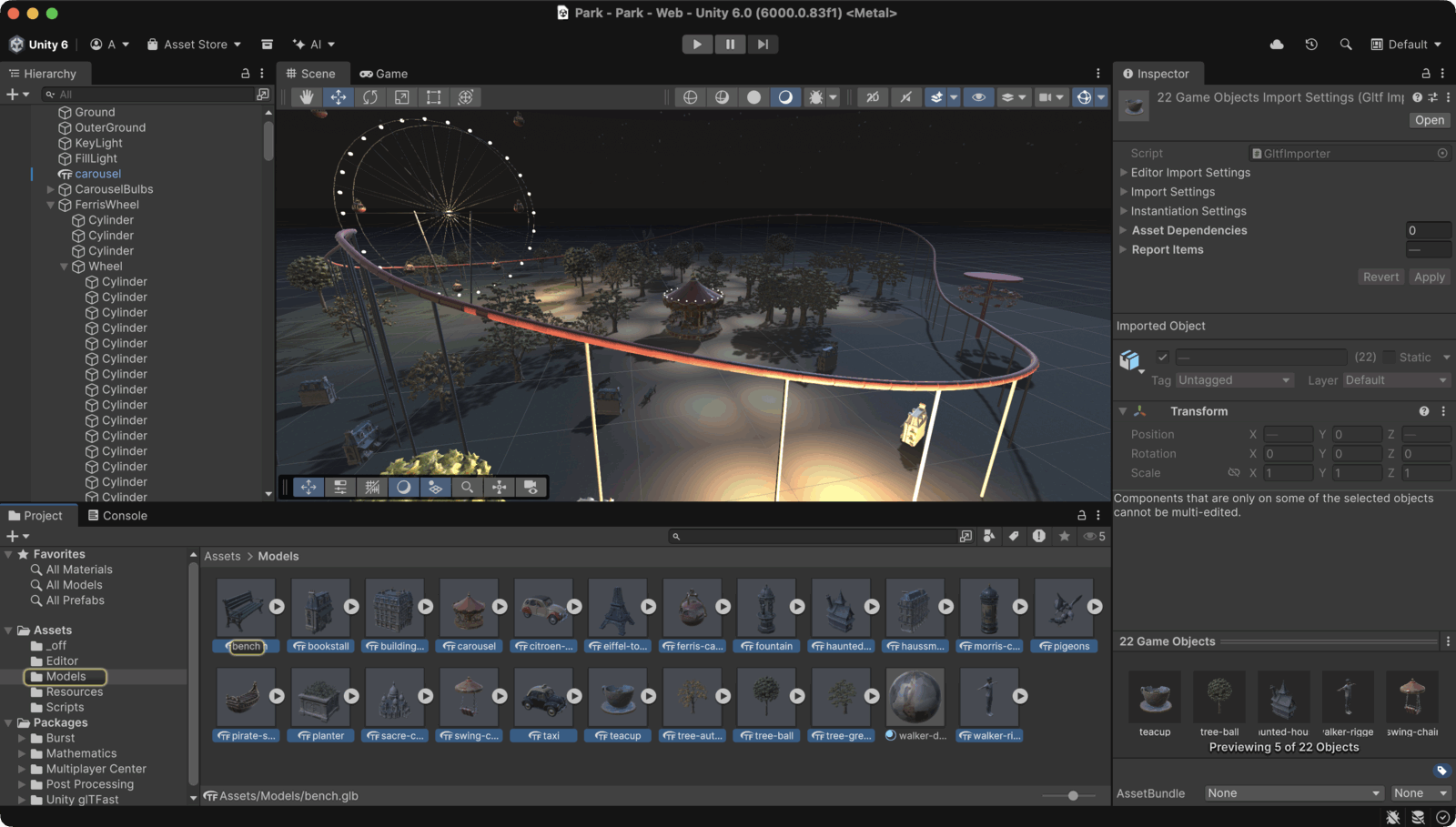Select the Models folder in Assets

coord(66,677)
